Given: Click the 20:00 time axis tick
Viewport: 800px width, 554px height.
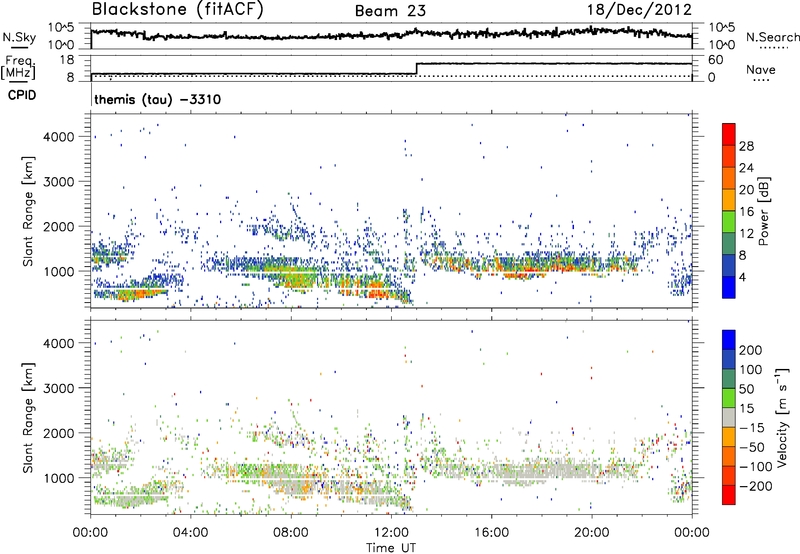Looking at the screenshot, I should (592, 533).
